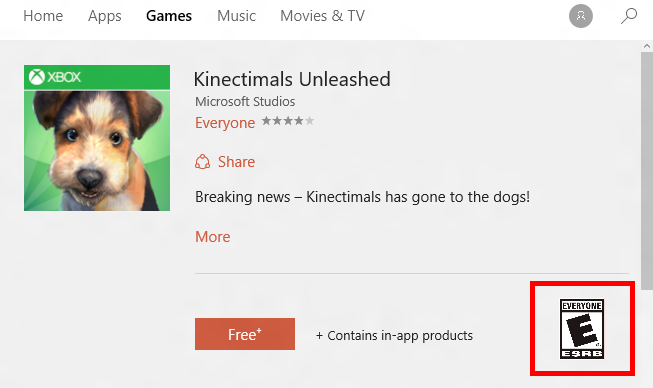Click the Everyone age rating link
Screen dimensions: 653x388
point(225,123)
